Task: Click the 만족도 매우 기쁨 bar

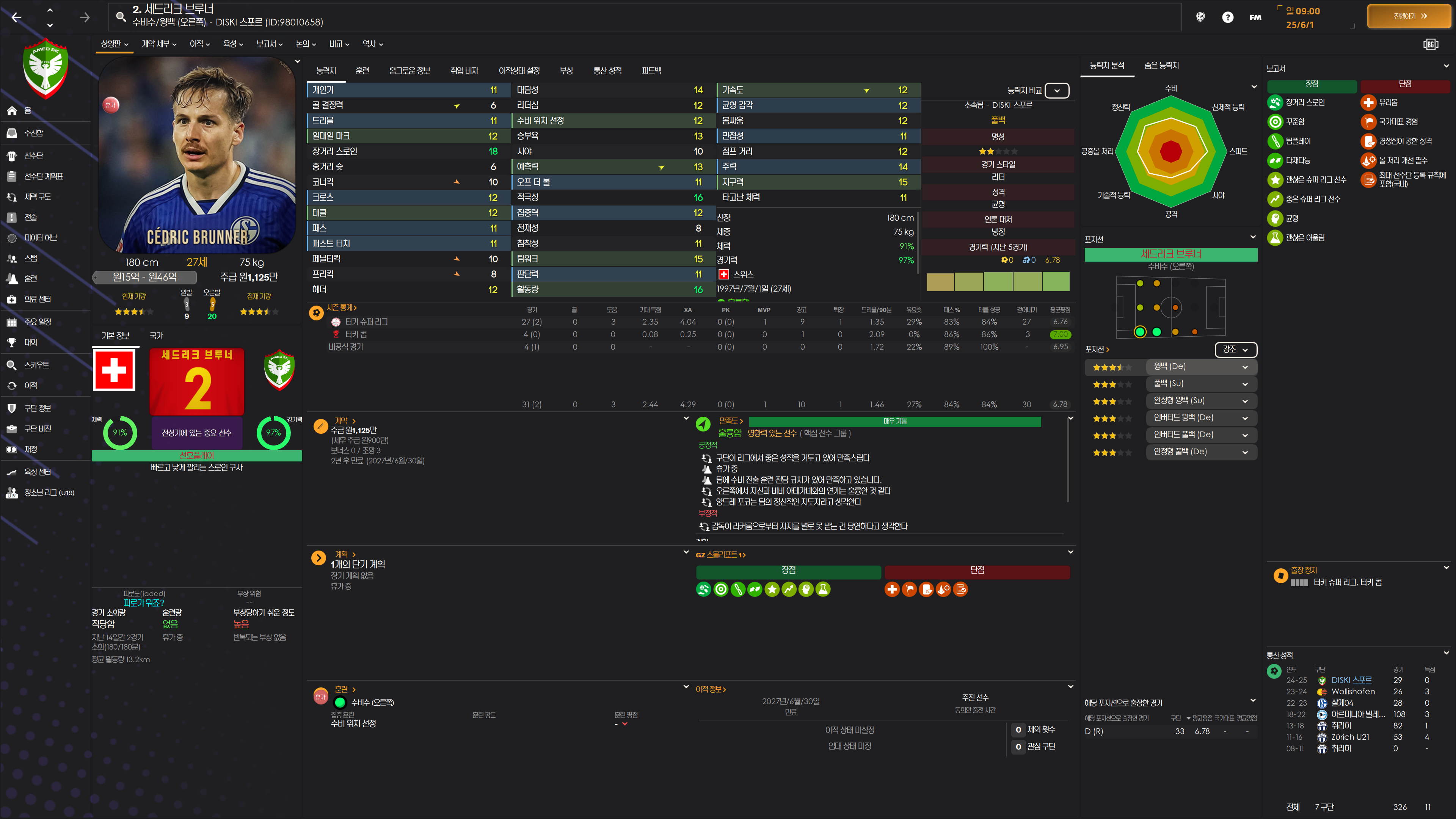Action: point(894,422)
